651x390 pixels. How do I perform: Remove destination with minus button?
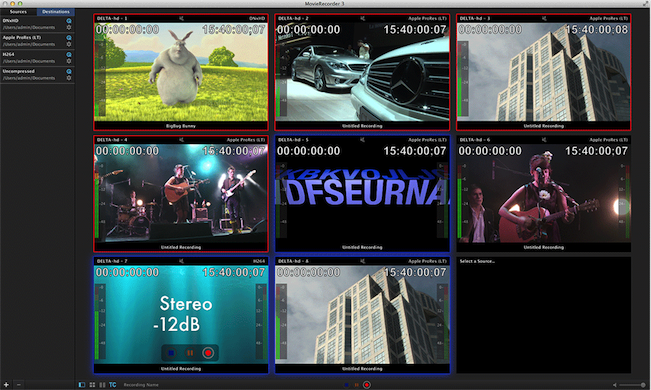click(19, 385)
